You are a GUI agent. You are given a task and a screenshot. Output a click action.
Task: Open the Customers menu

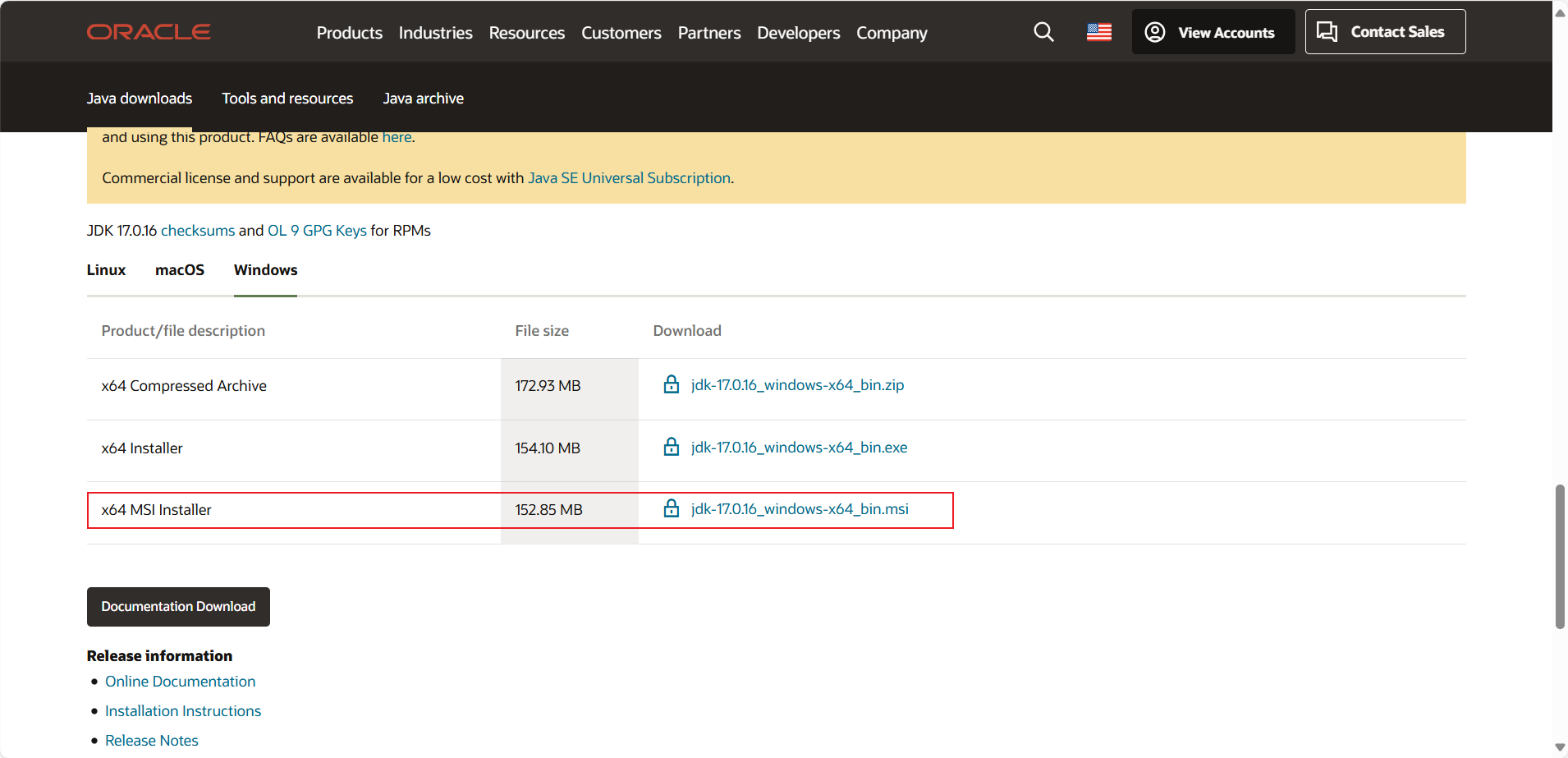click(x=621, y=33)
